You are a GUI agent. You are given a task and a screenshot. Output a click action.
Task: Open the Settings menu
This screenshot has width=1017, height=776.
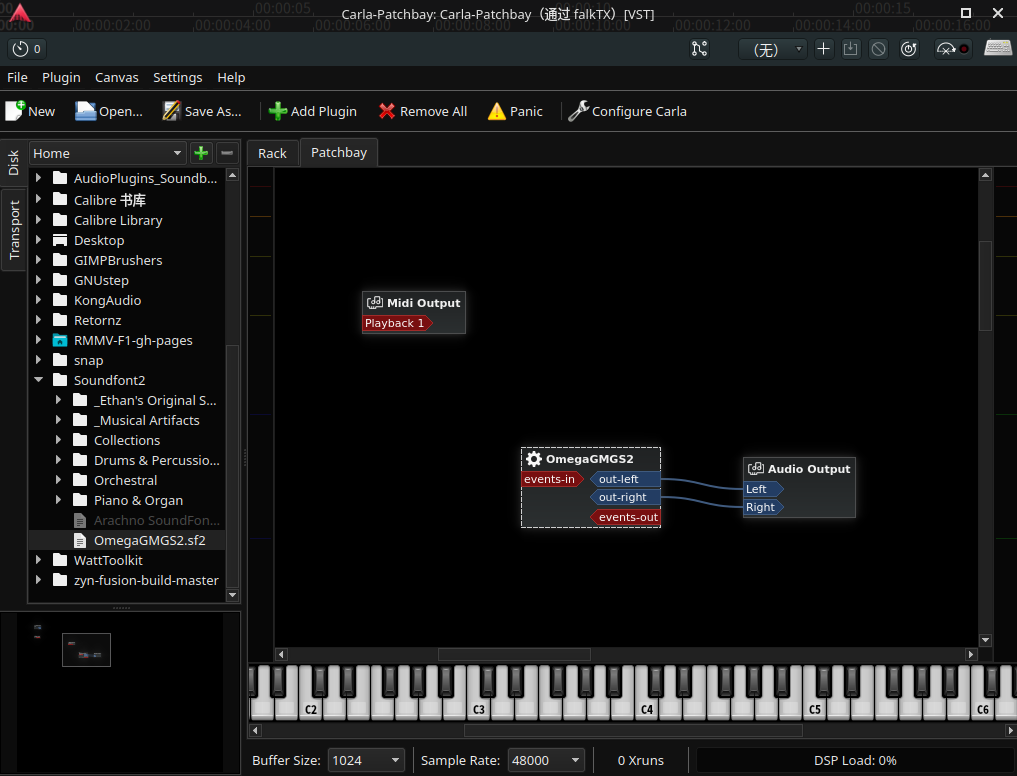178,77
